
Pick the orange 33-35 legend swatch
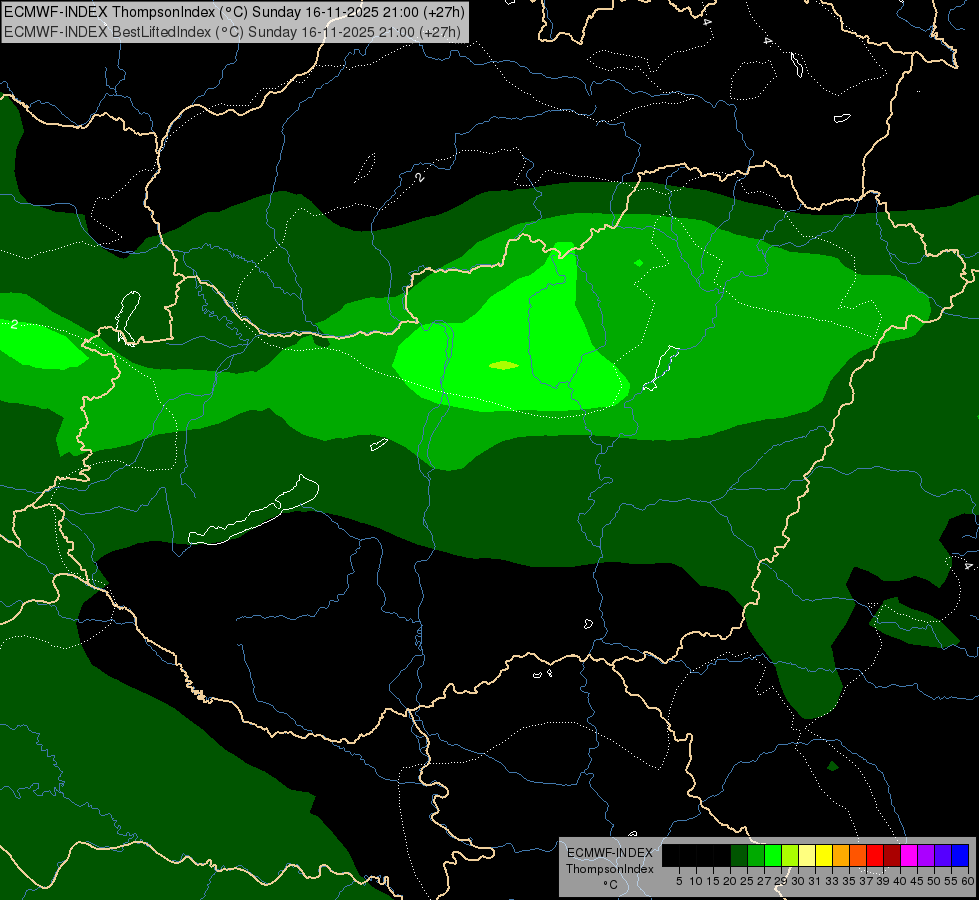(841, 855)
